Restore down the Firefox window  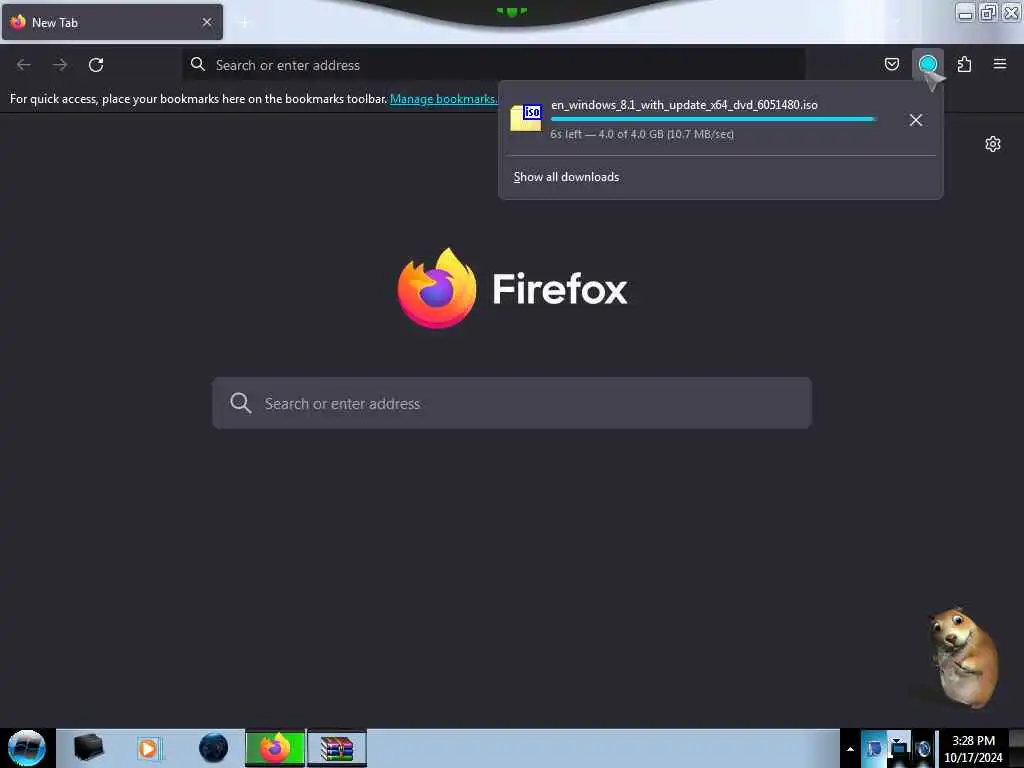[988, 12]
